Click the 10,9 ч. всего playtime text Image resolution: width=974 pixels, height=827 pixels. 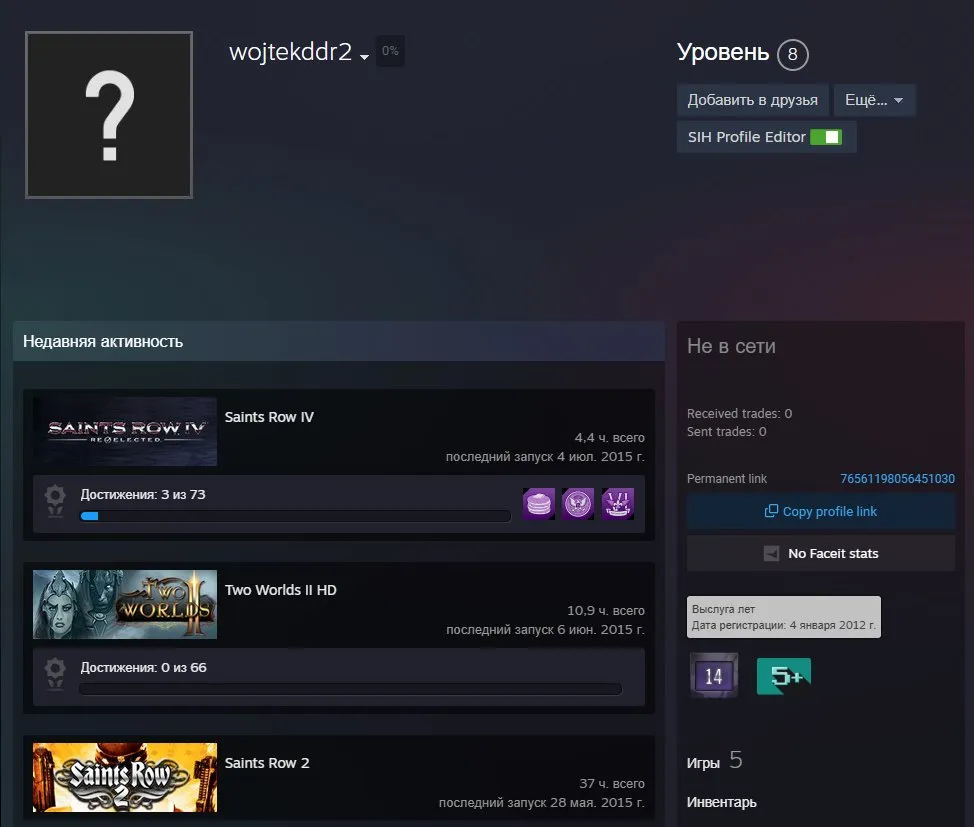[x=606, y=611]
